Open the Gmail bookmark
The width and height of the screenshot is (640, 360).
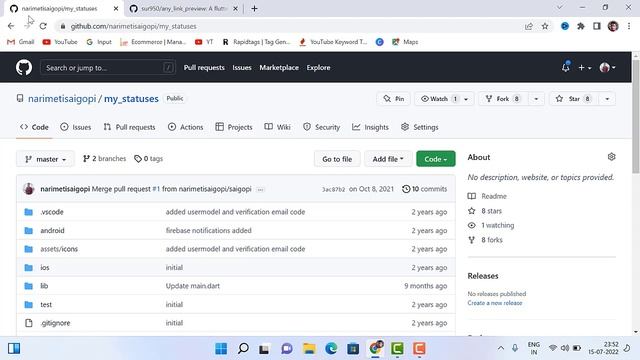click(21, 42)
